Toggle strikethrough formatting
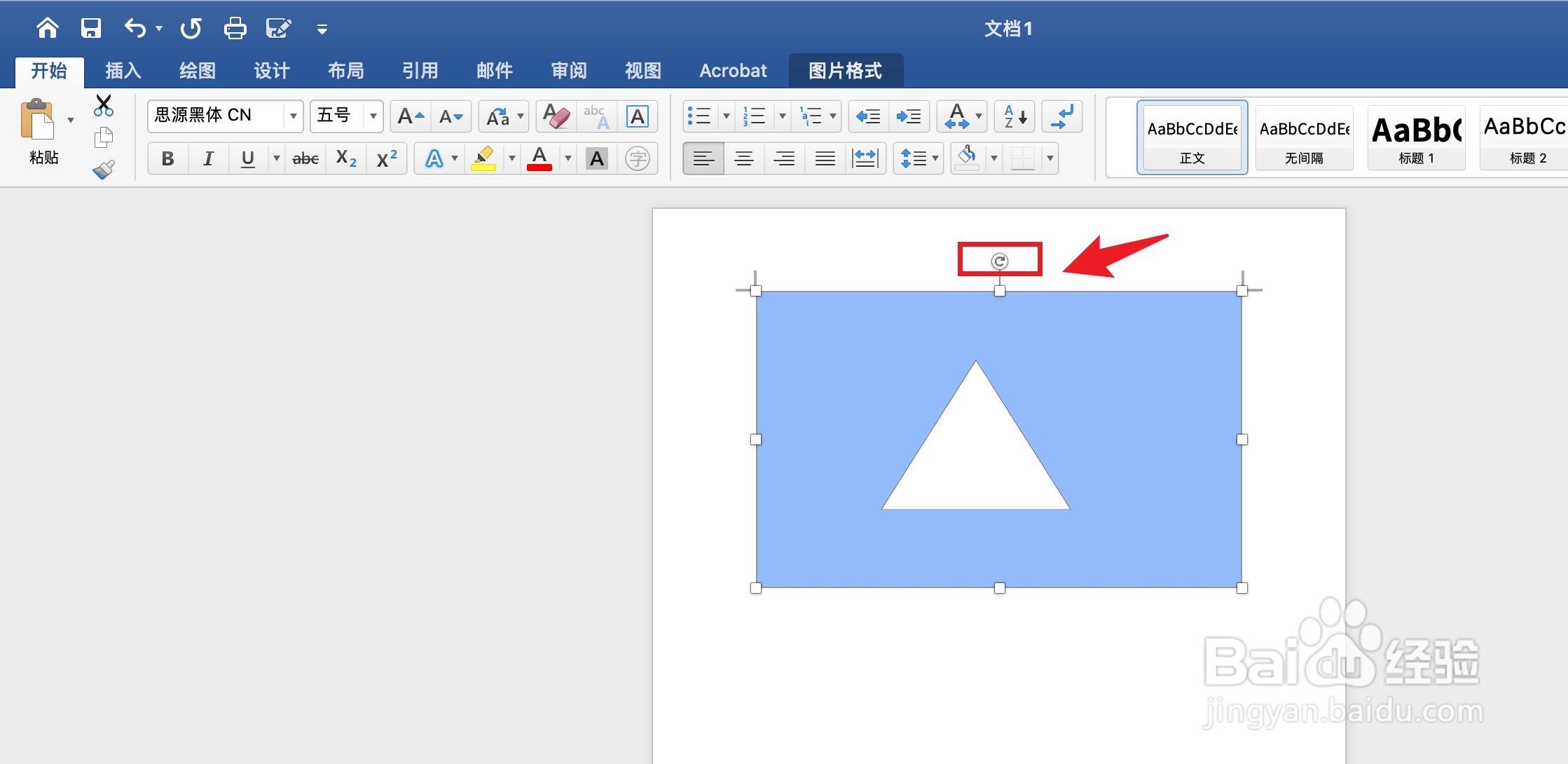This screenshot has height=764, width=1568. (305, 159)
